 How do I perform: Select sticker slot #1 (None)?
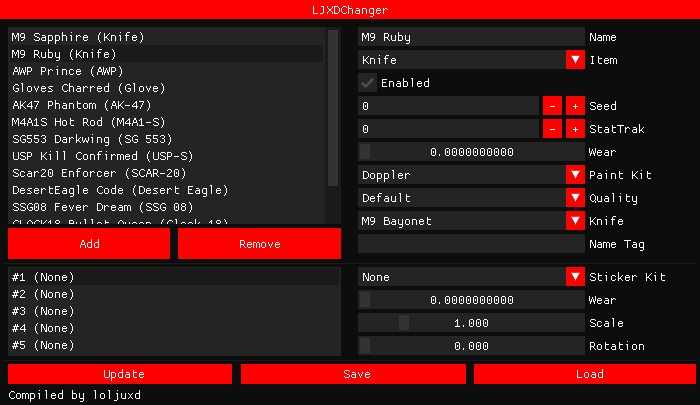(x=174, y=277)
